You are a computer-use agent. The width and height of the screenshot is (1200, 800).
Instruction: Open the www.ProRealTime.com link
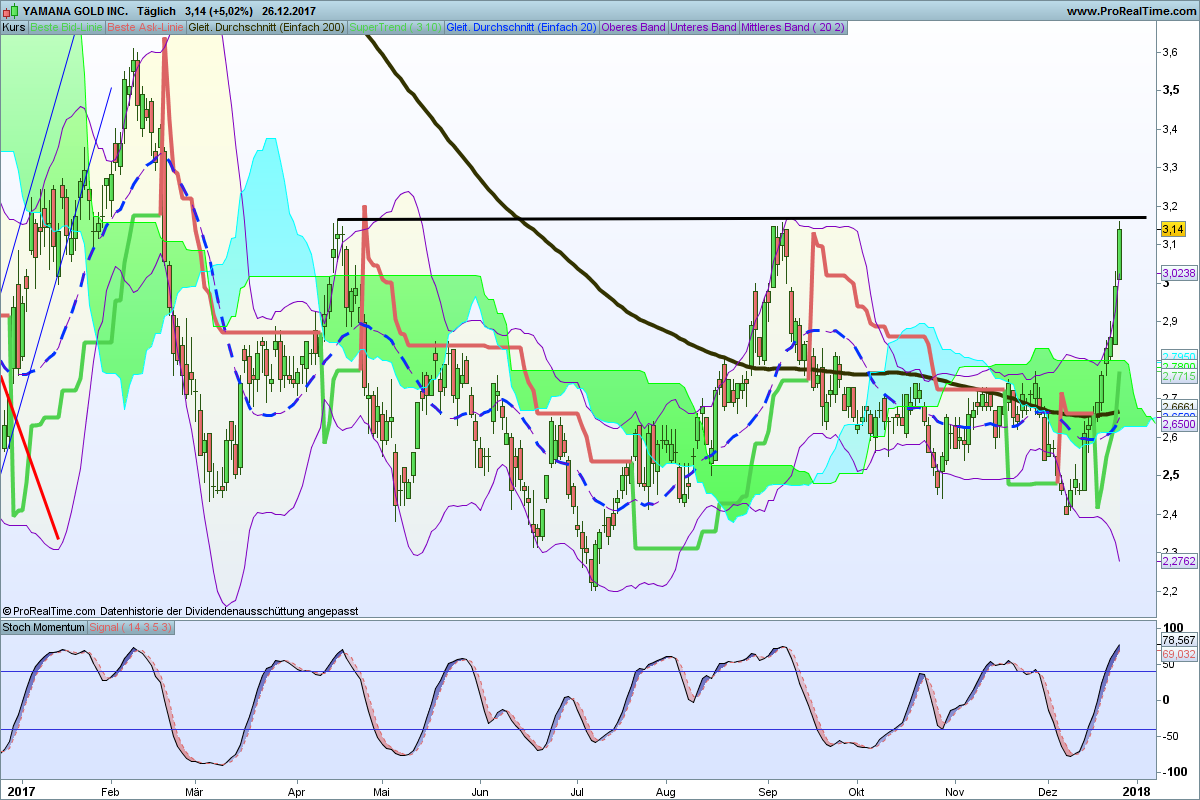(1130, 11)
